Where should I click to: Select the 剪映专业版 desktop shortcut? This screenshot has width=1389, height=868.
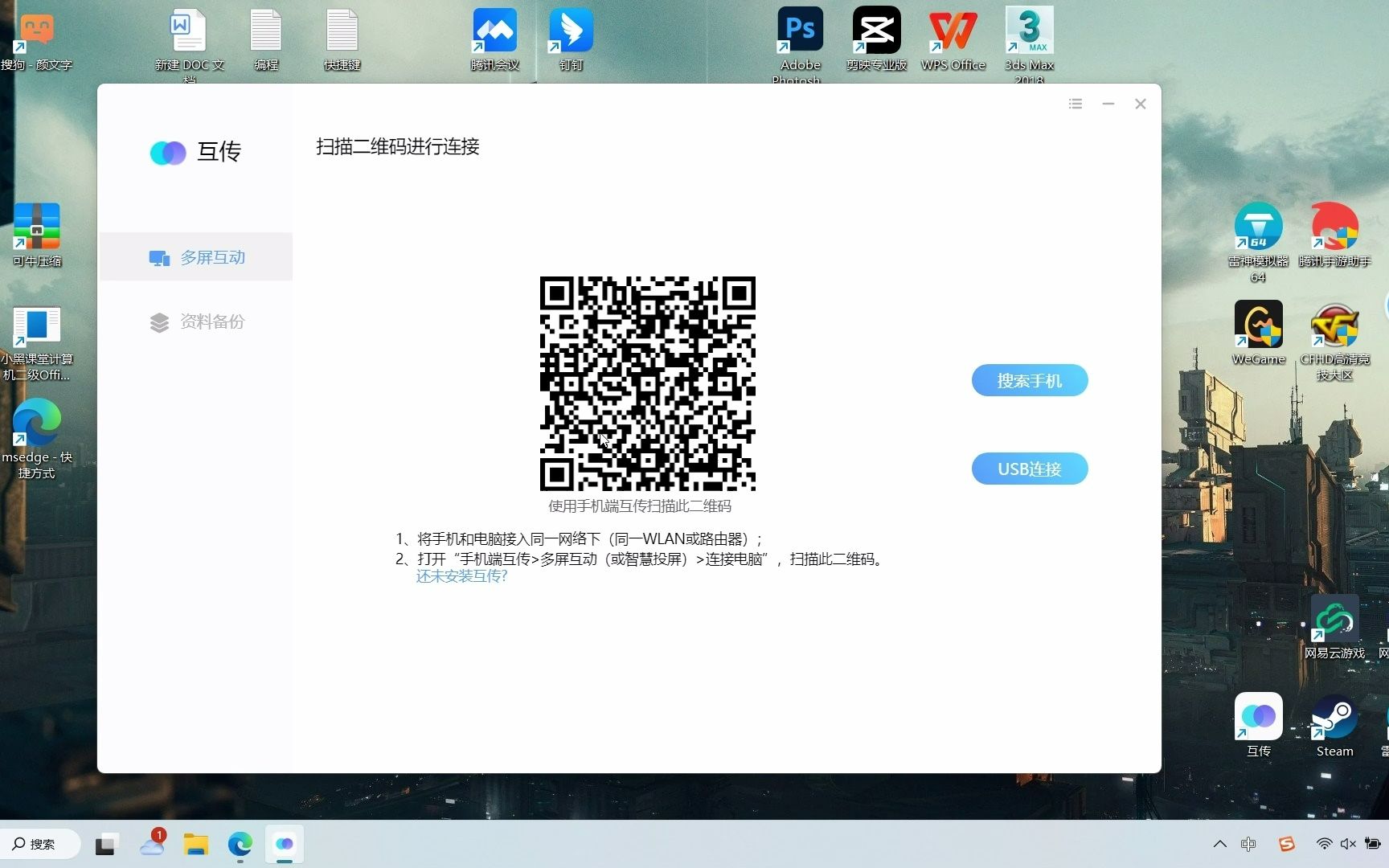pyautogui.click(x=876, y=40)
